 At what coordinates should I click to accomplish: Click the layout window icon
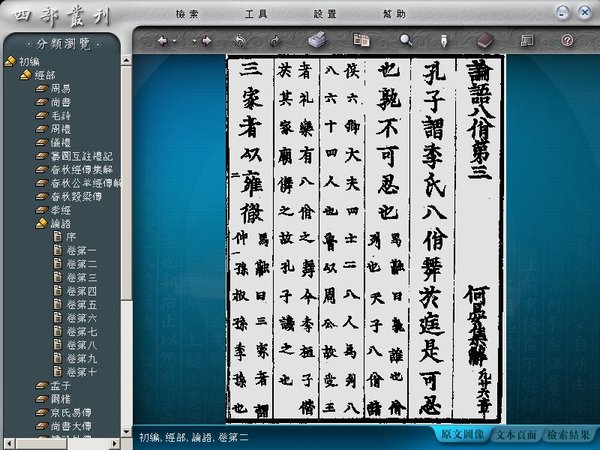coord(527,40)
